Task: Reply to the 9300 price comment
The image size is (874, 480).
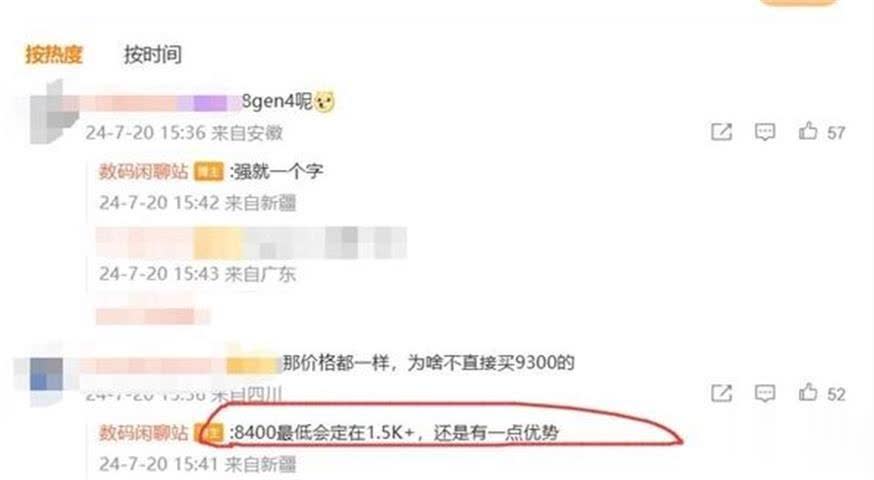Action: point(765,394)
